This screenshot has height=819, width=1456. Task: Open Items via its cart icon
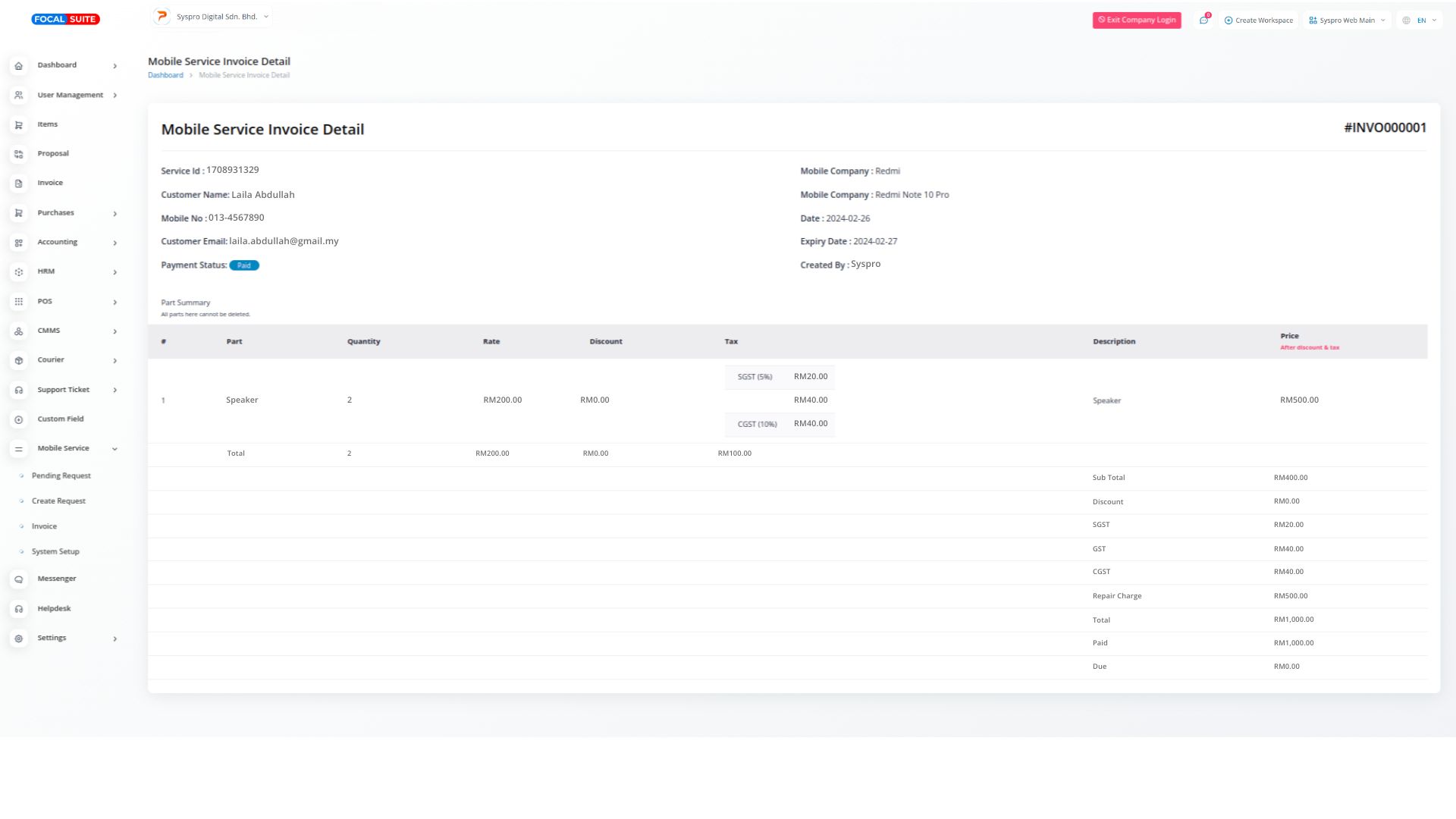click(x=19, y=125)
